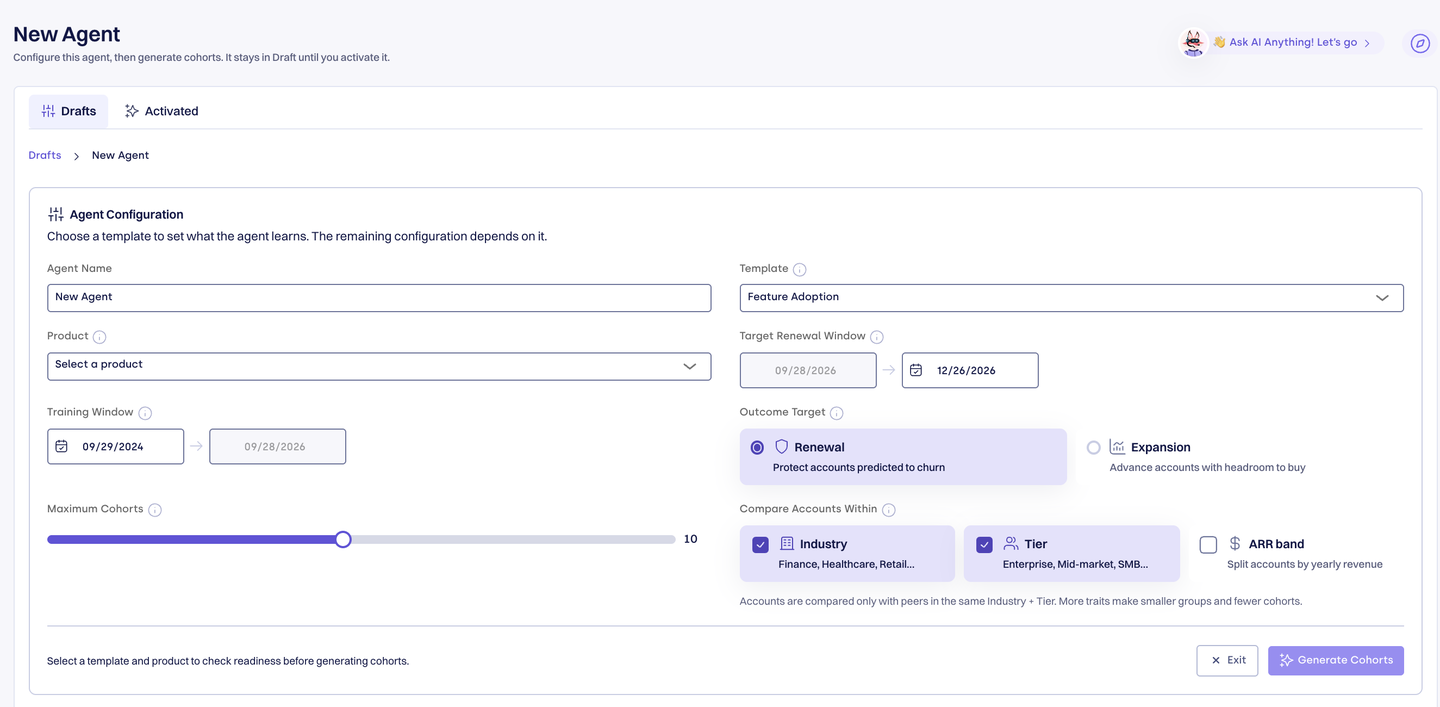Click the info icon beside Target Renewal Window

877,337
